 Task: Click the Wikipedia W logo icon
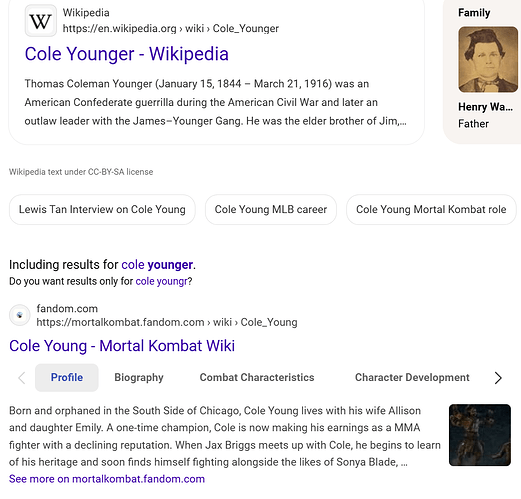click(41, 21)
